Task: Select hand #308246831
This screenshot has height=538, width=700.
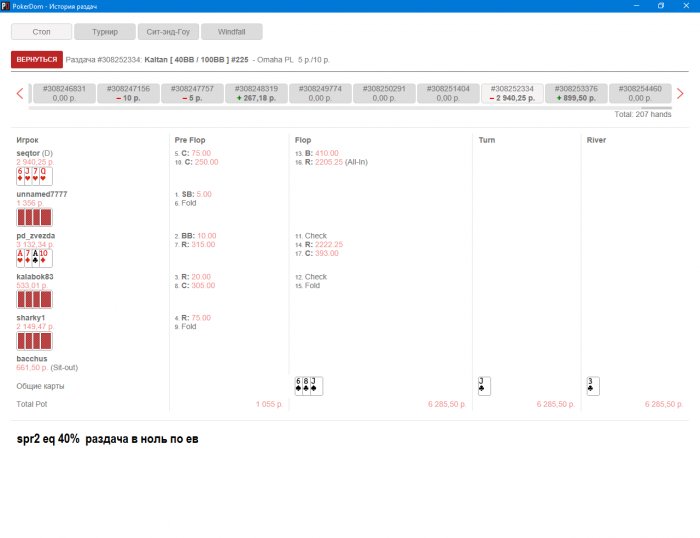Action: pos(64,93)
